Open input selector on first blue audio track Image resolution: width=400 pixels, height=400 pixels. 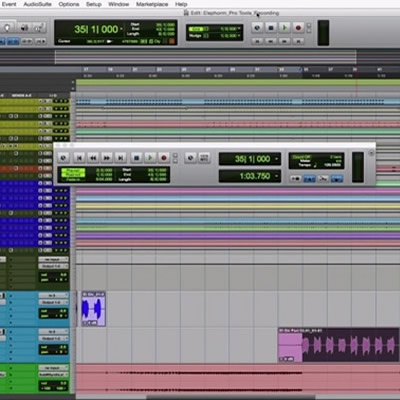pyautogui.click(x=53, y=296)
